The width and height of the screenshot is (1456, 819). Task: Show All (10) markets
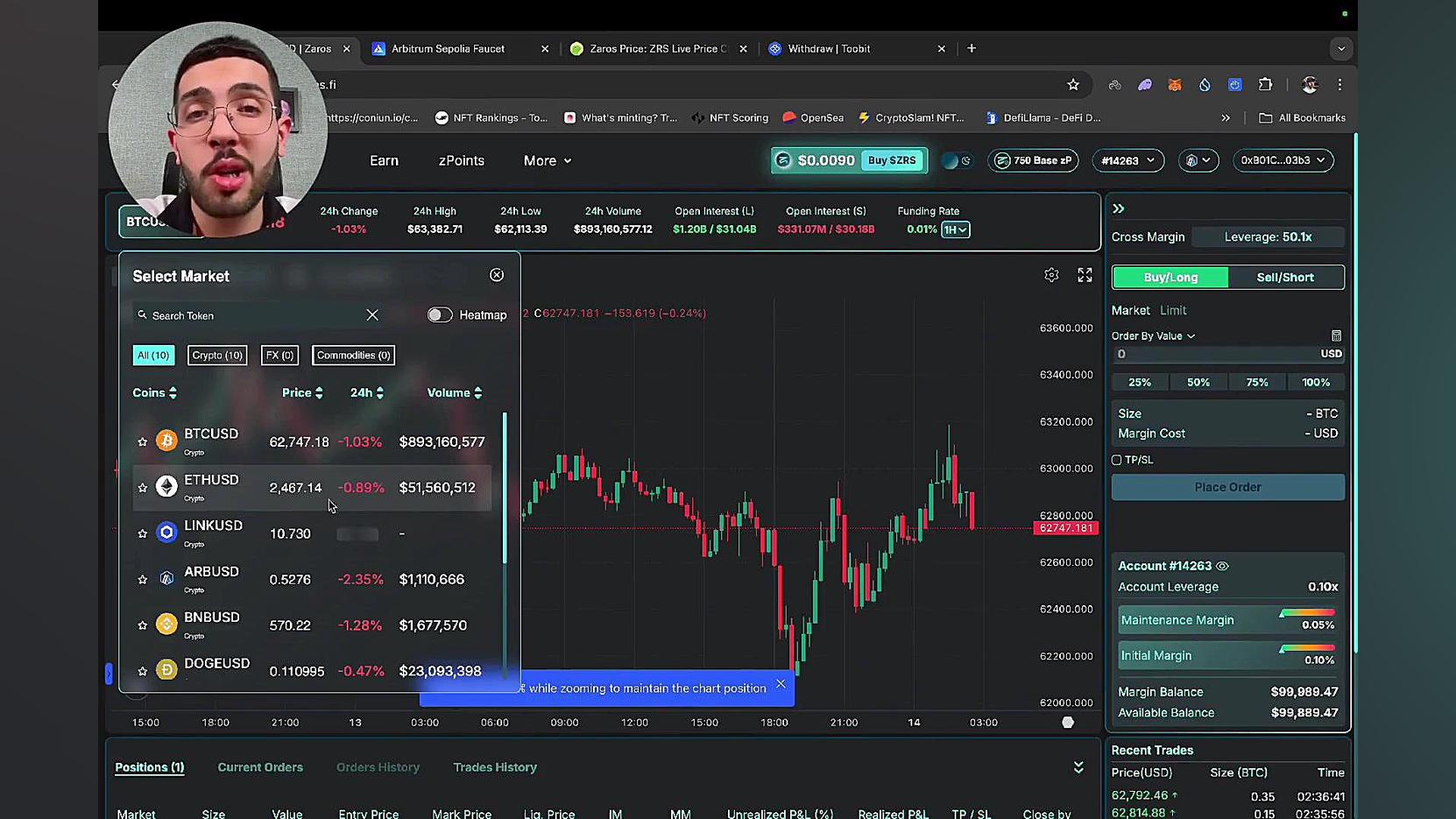153,356
